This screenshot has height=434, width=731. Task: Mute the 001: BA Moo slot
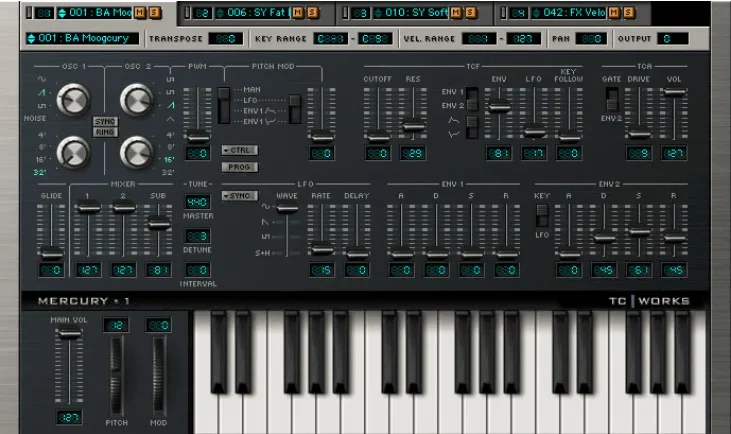pos(140,13)
